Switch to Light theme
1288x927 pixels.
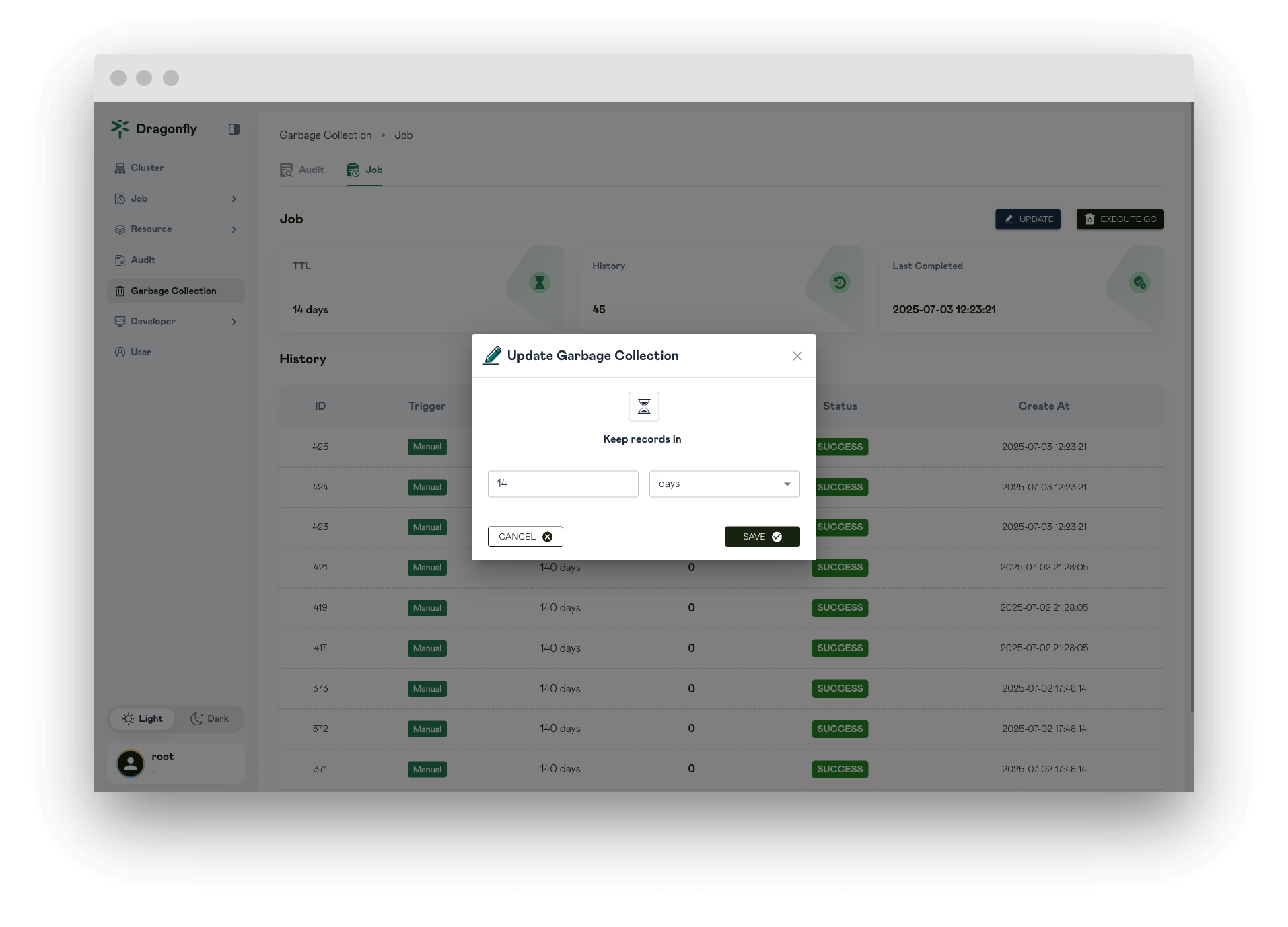pos(143,718)
